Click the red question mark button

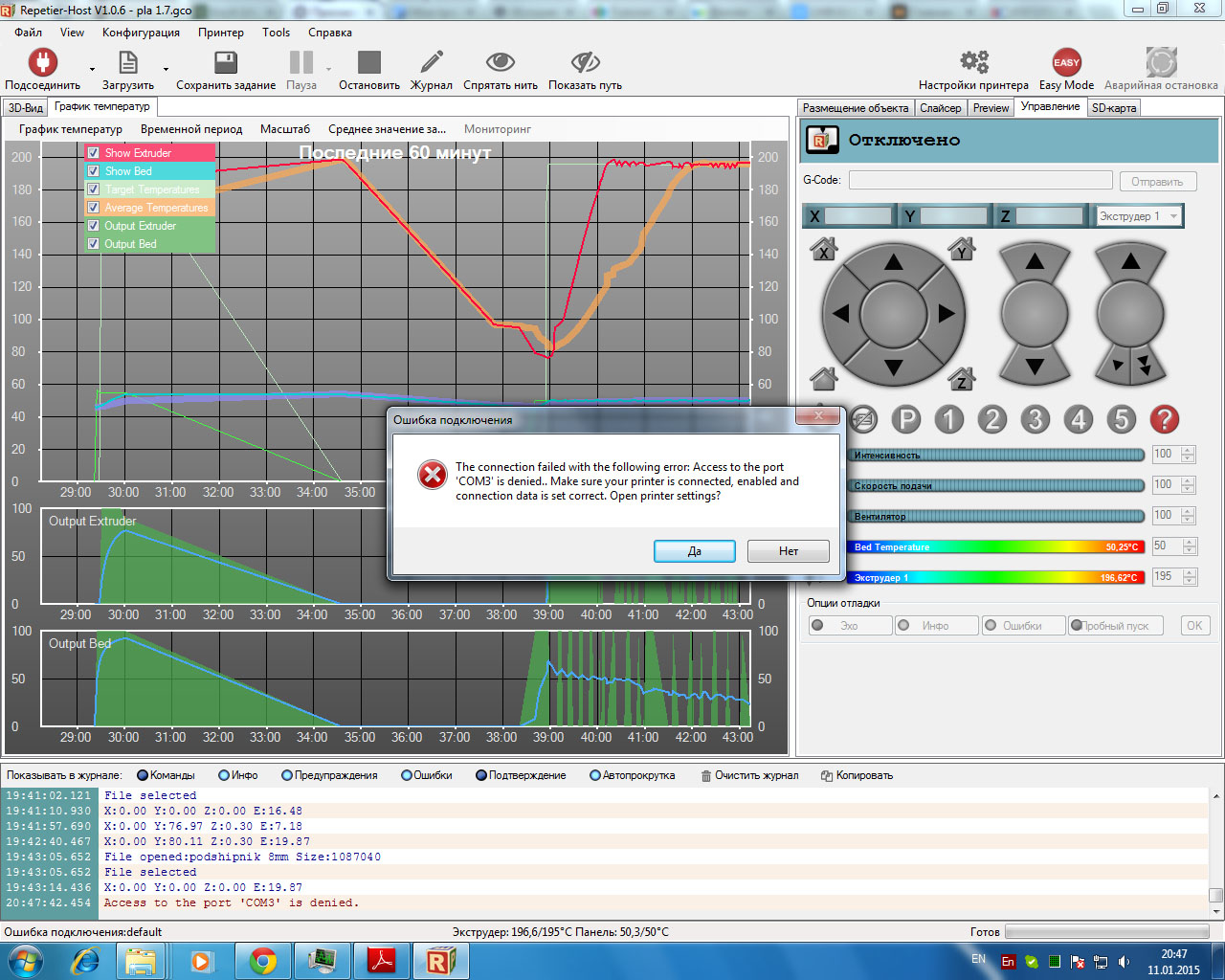pos(1164,419)
